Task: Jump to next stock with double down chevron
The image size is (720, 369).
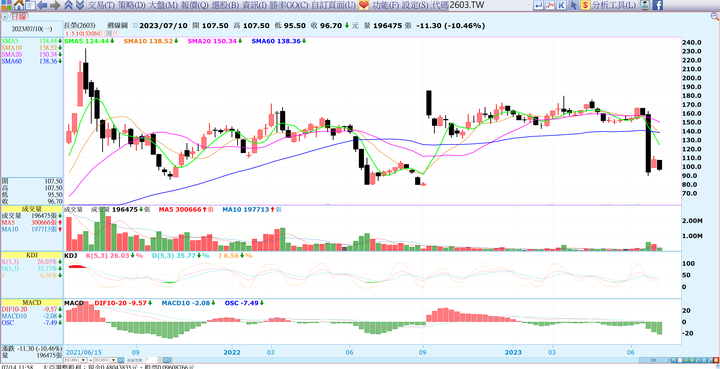Action: click(80, 5)
